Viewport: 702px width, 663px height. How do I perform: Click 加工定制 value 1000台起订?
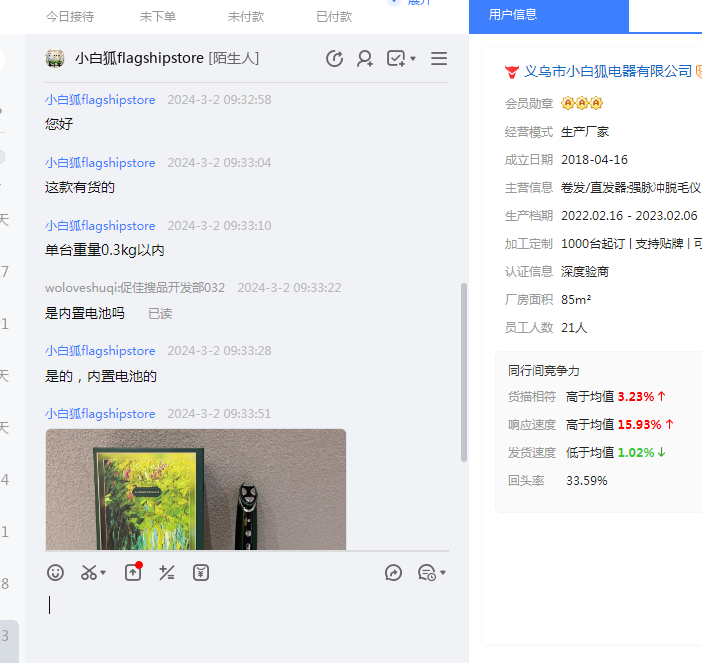click(x=593, y=244)
